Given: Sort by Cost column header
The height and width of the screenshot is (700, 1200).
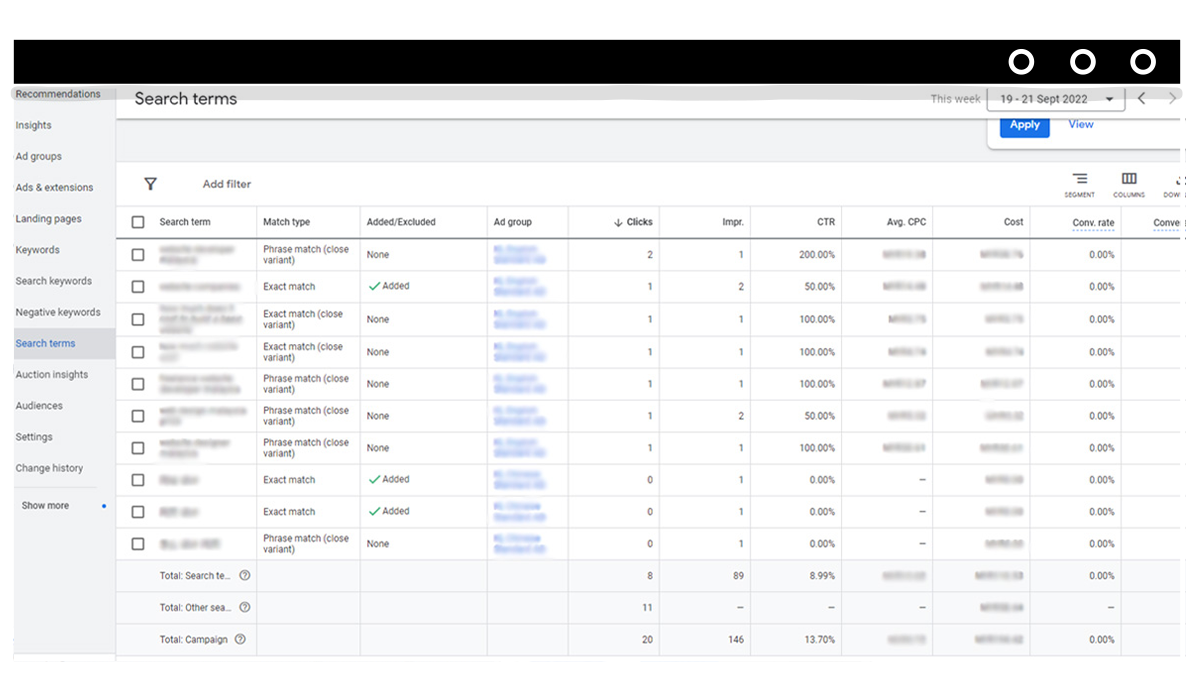Looking at the screenshot, I should (x=1013, y=222).
